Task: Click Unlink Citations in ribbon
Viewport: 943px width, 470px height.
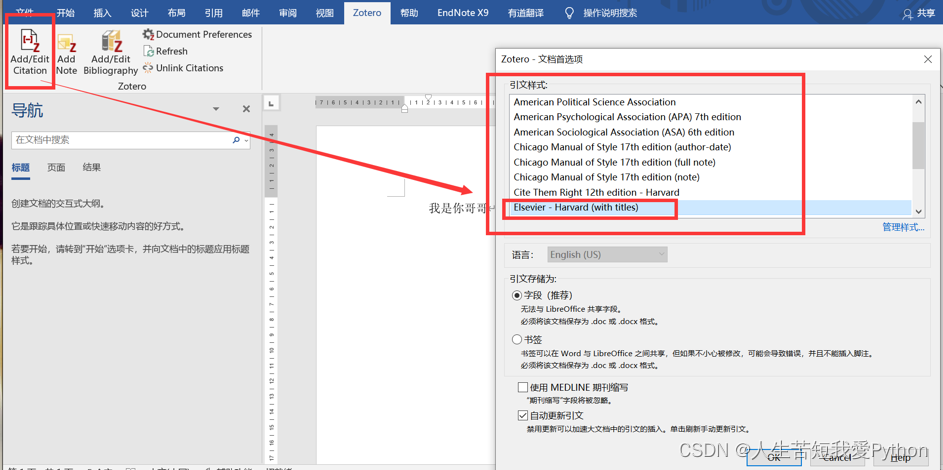Action: pyautogui.click(x=183, y=68)
